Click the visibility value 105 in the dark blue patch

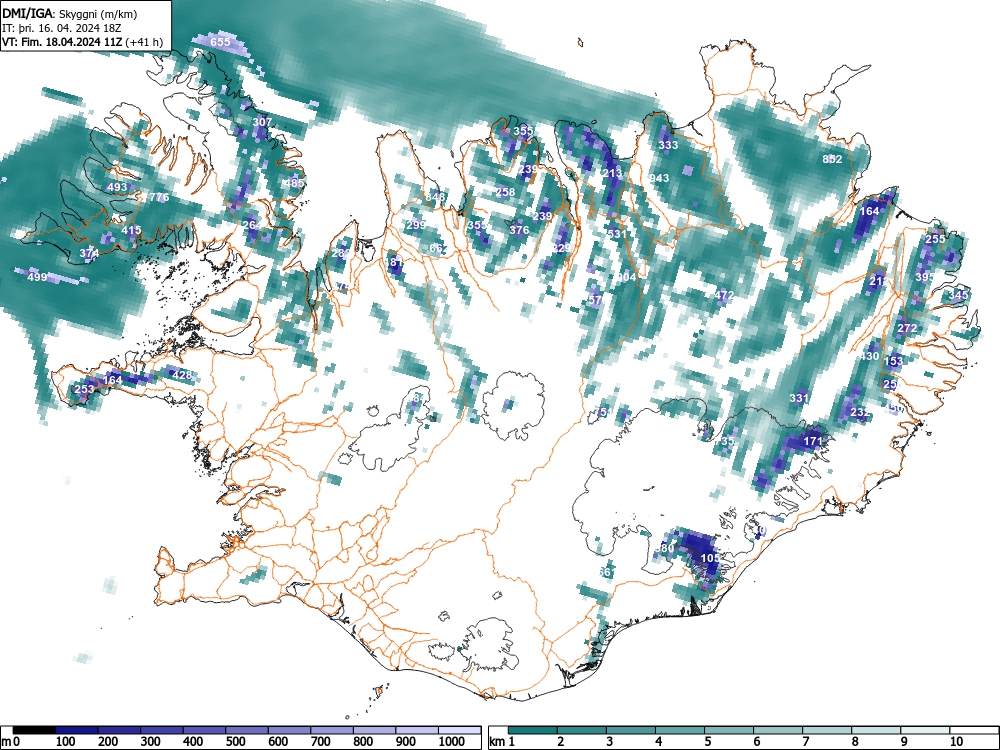(x=710, y=558)
